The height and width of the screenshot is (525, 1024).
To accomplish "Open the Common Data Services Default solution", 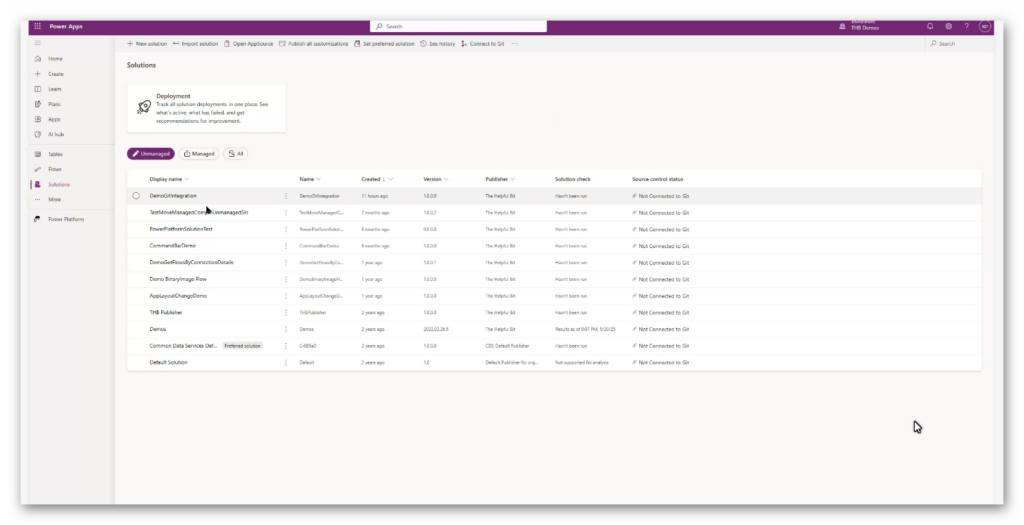I will tap(184, 346).
